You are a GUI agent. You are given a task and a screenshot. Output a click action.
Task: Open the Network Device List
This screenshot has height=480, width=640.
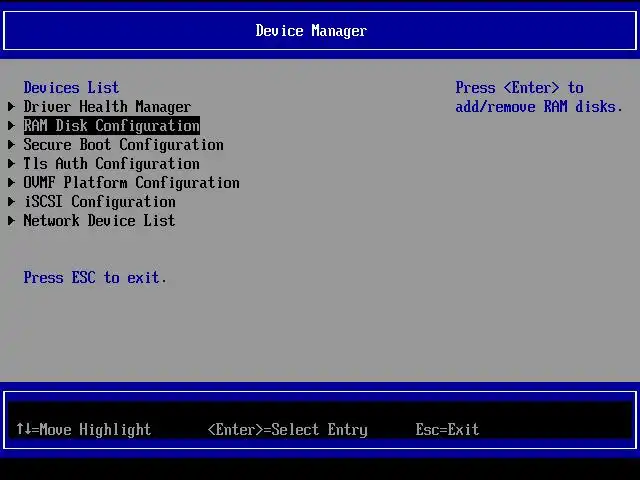tap(99, 221)
